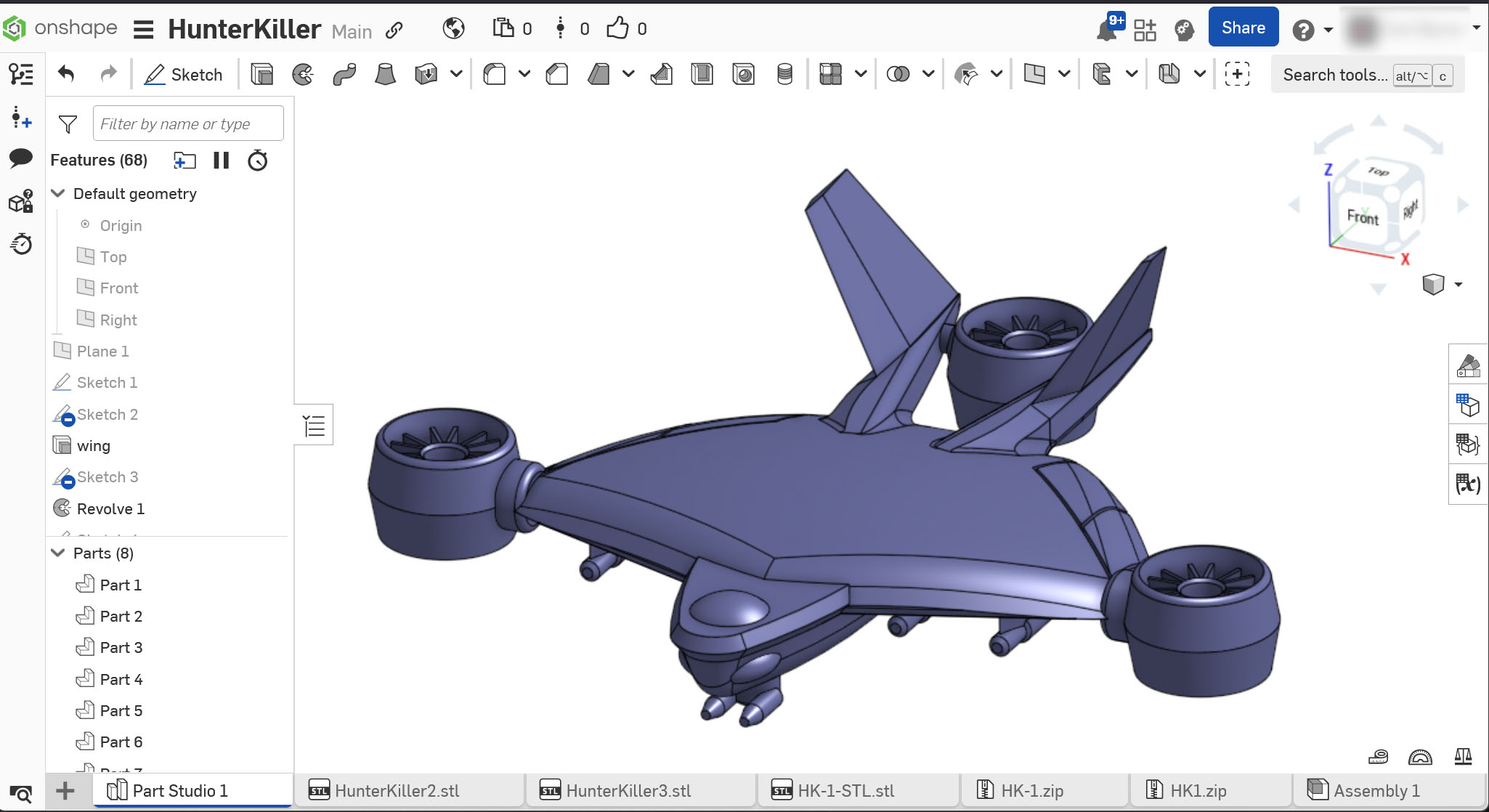Select the Sweep tool

344,74
